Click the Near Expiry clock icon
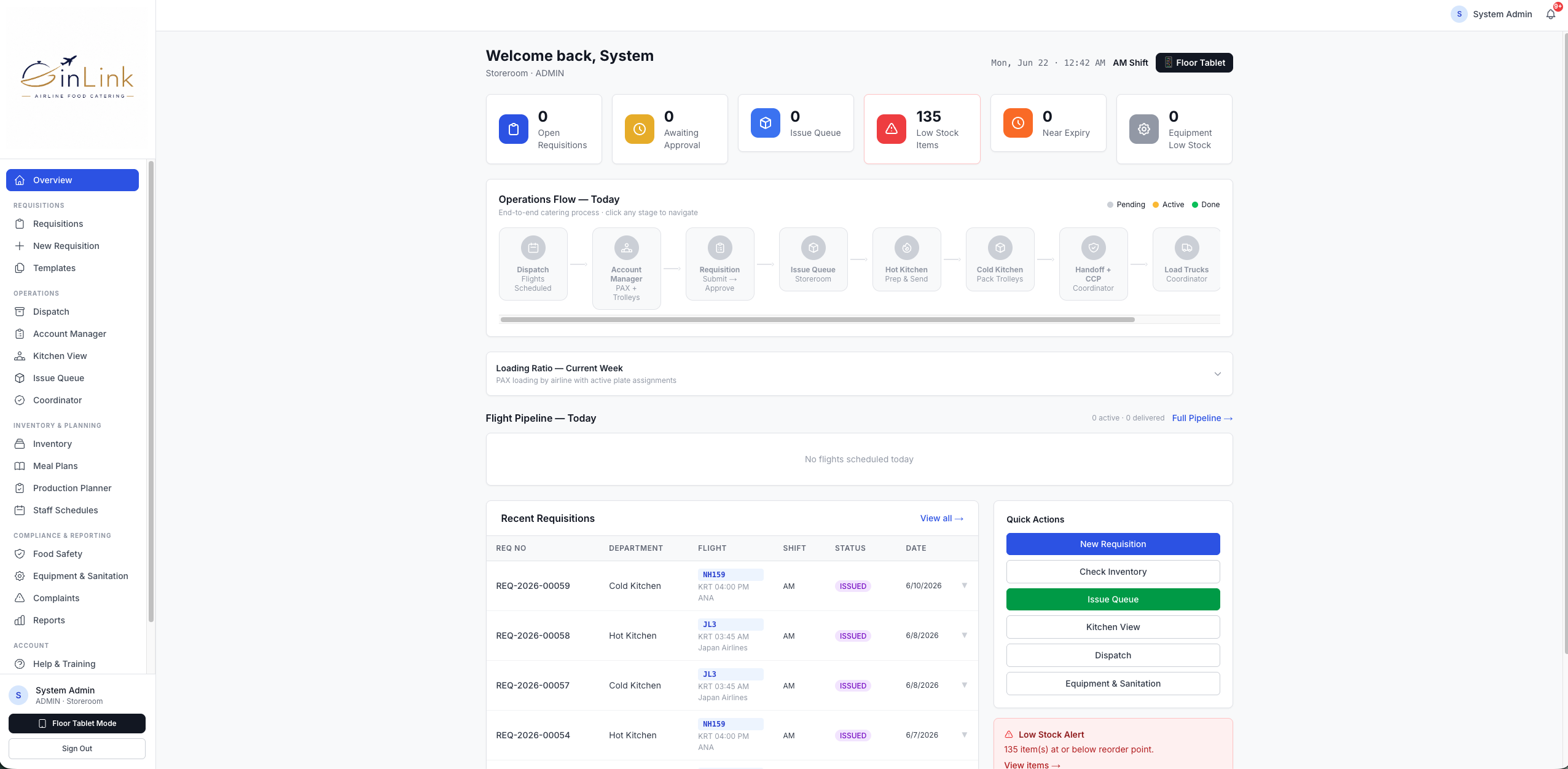The width and height of the screenshot is (1568, 769). pyautogui.click(x=1017, y=123)
